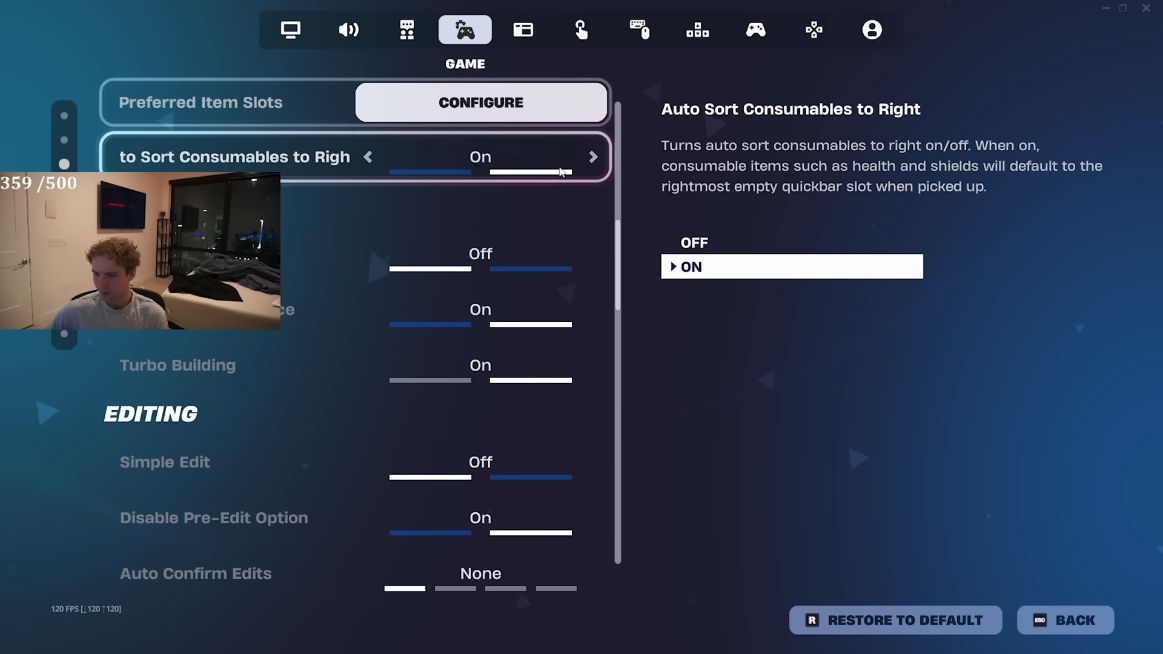This screenshot has height=654, width=1163.
Task: Click right arrow on Auto Sort Consumables
Action: [x=593, y=157]
